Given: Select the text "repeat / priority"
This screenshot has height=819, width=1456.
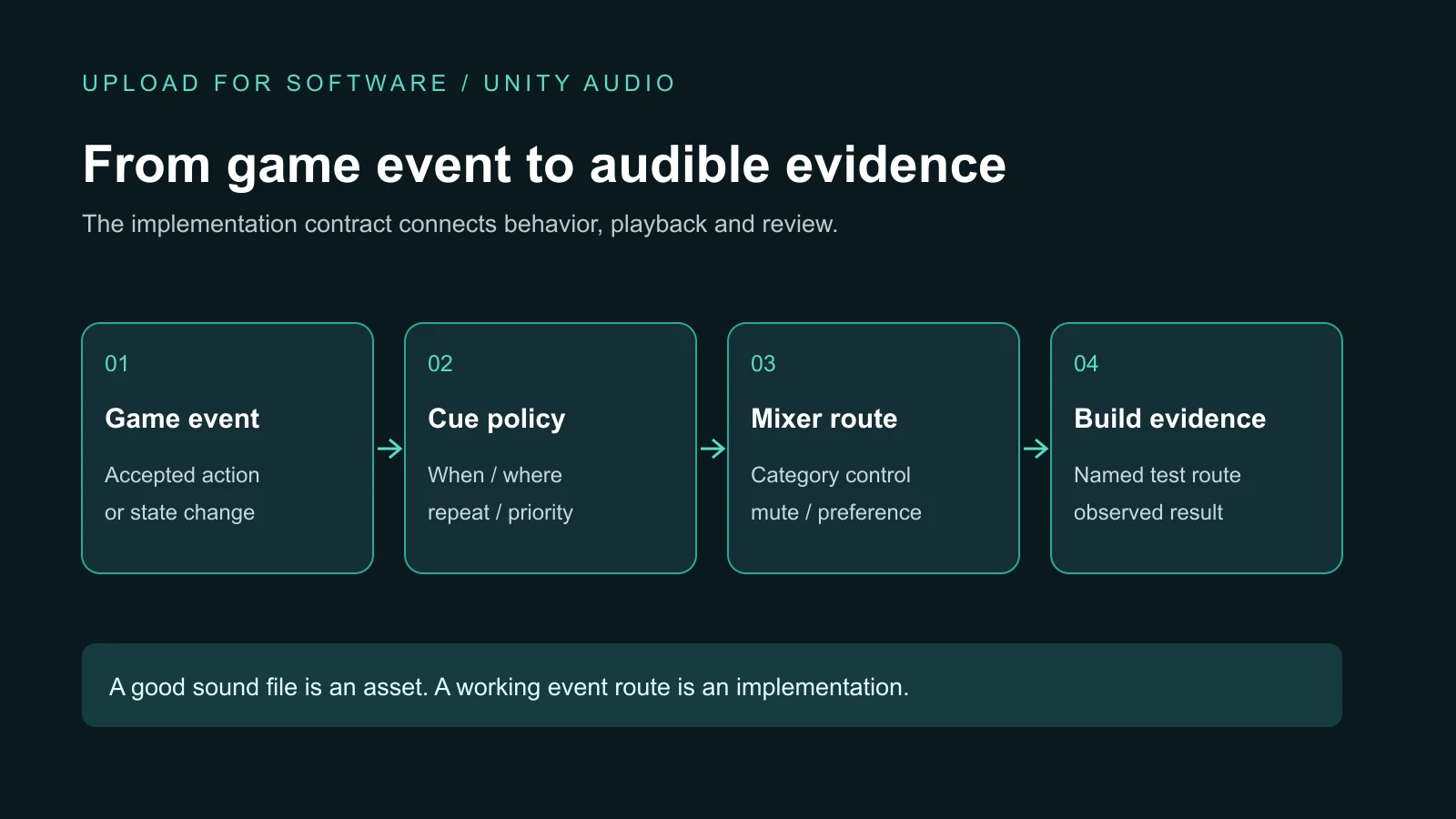Looking at the screenshot, I should (500, 512).
